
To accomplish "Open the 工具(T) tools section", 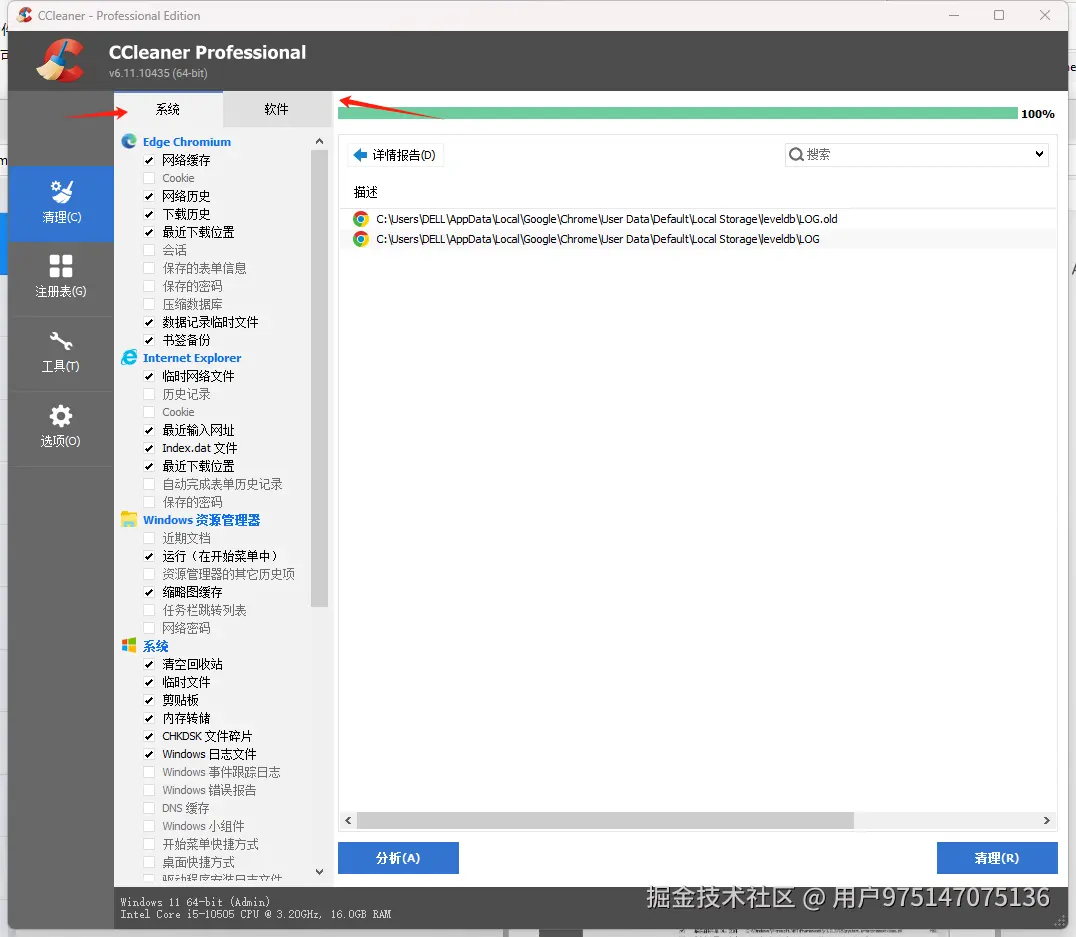I will click(61, 353).
